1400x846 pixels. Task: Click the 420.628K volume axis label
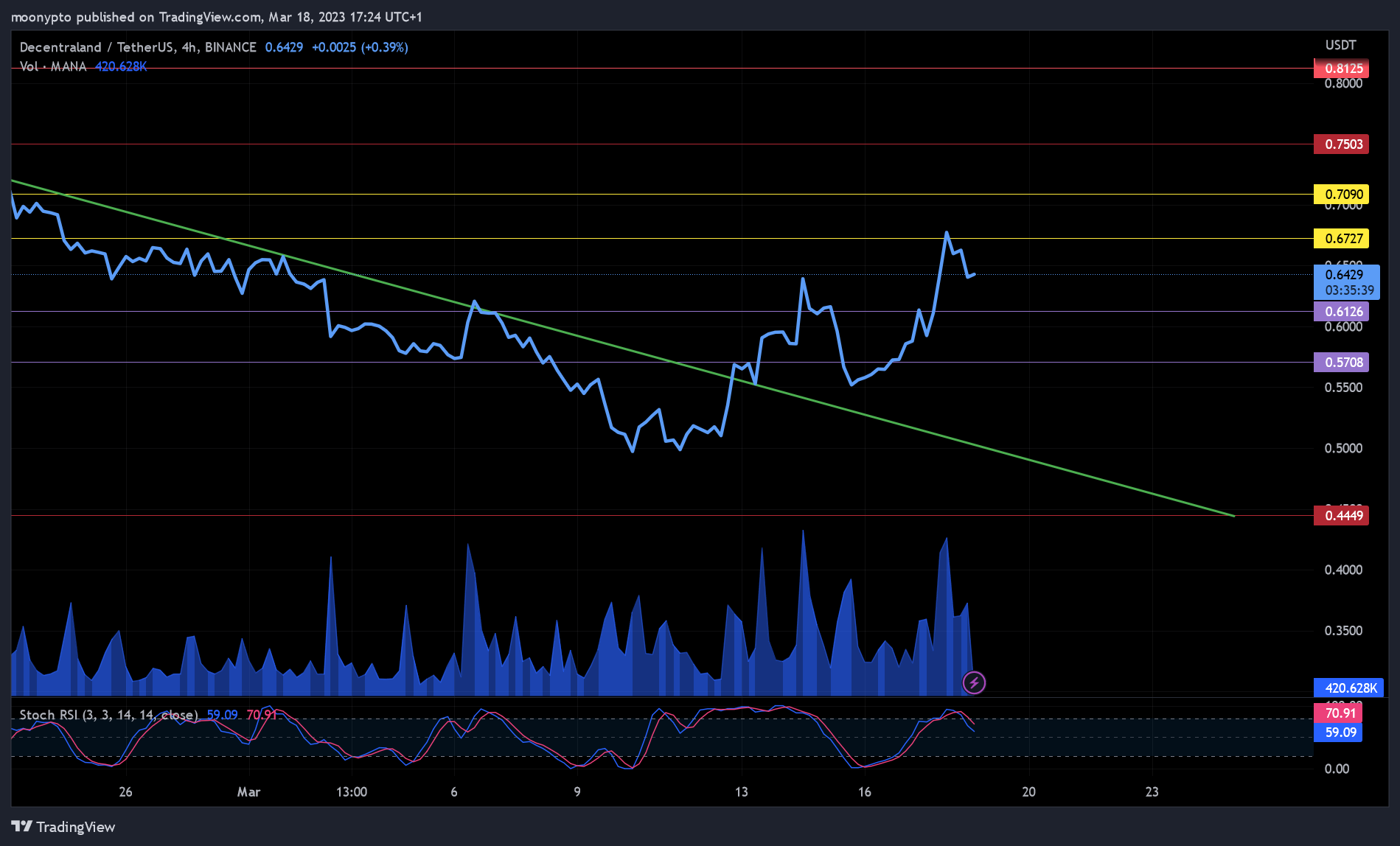[x=1348, y=688]
